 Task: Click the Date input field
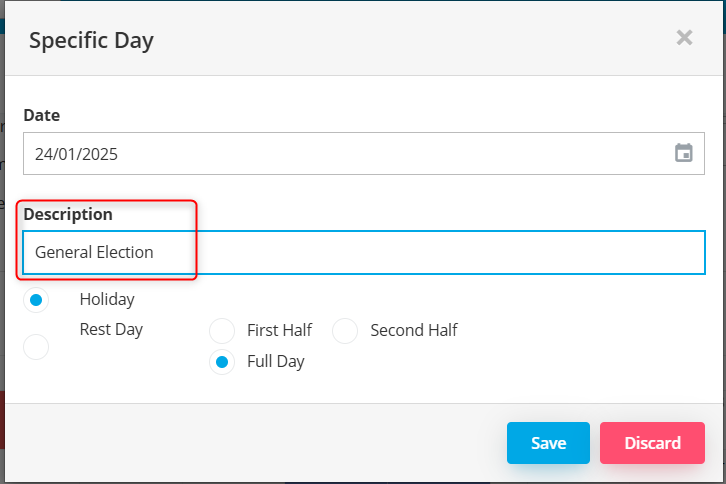tap(340, 154)
